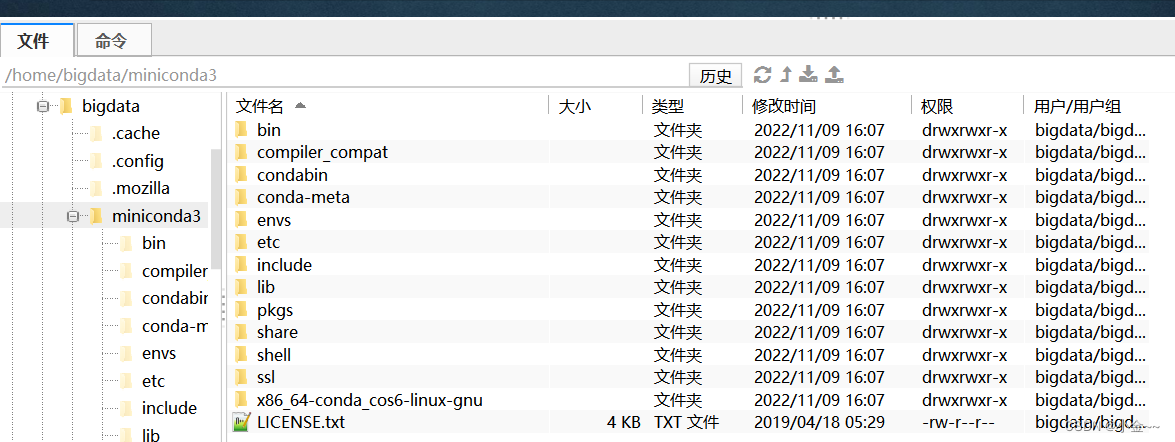Click the folder icon of envs row
1175x442 pixels.
[x=241, y=221]
